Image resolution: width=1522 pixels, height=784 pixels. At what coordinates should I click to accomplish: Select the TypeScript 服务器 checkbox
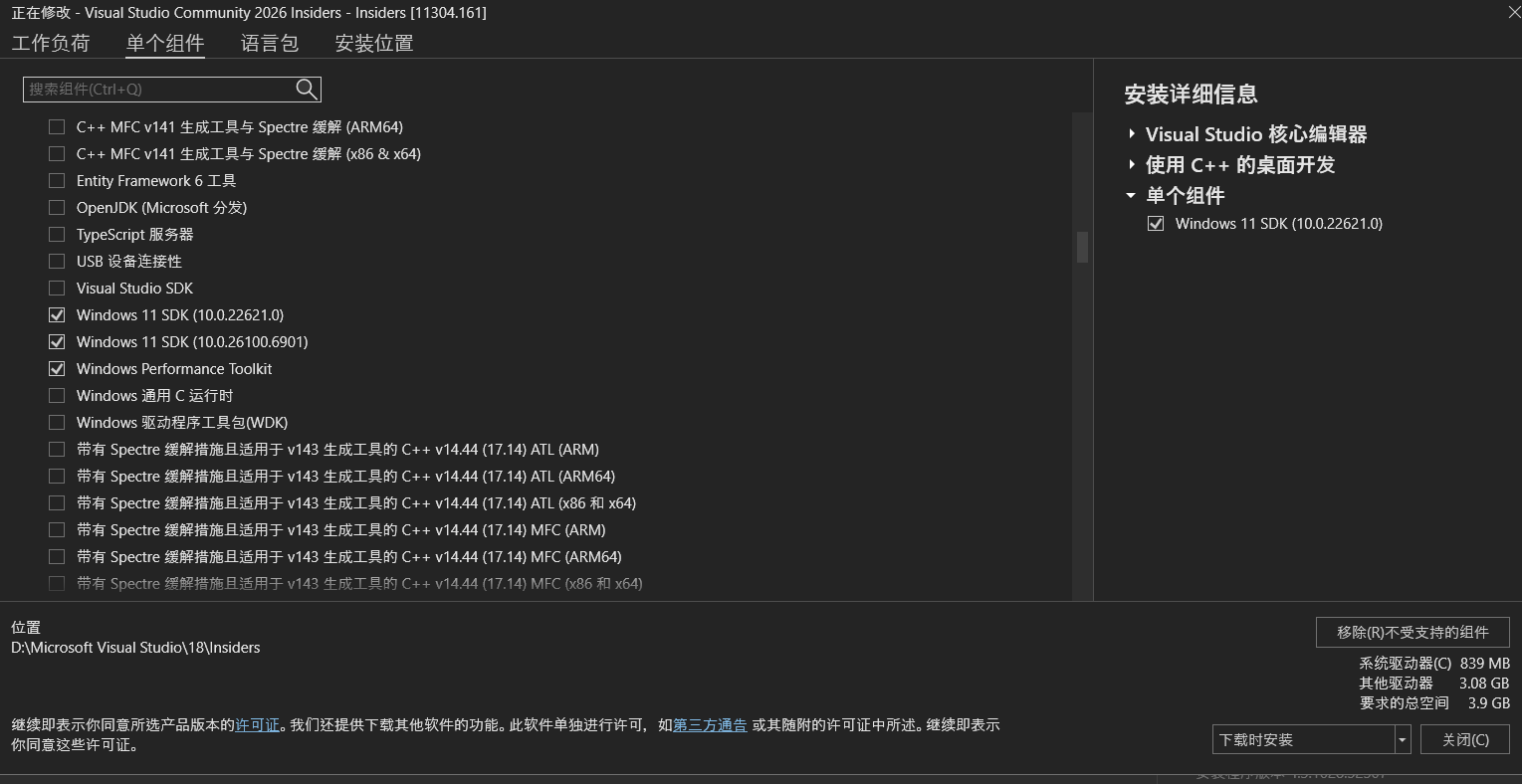[x=57, y=234]
